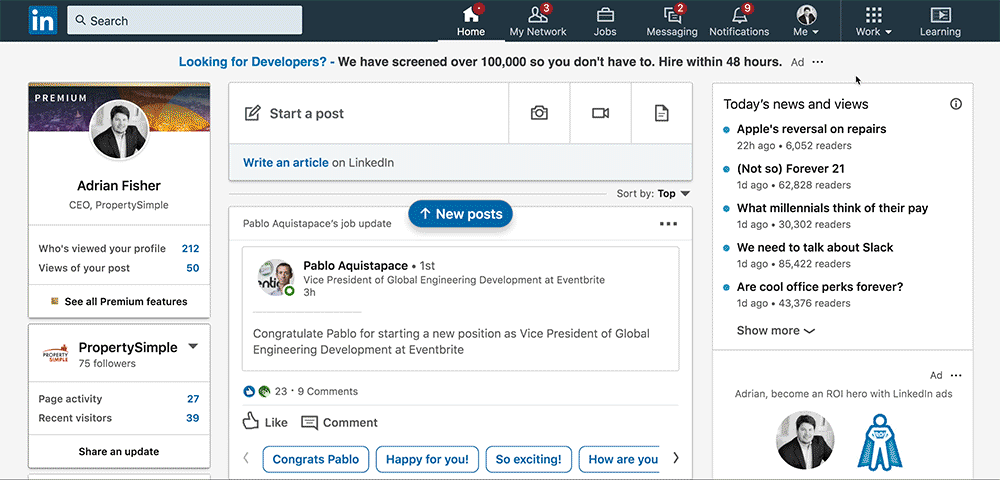This screenshot has height=480, width=1000.
Task: Read We need to talk about Slack
Action: coord(815,247)
